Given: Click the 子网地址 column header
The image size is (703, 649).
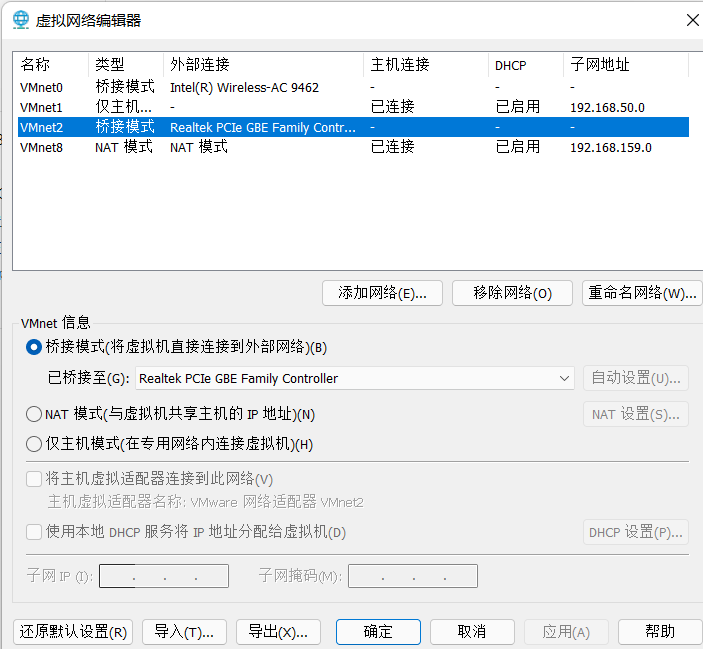Looking at the screenshot, I should [x=626, y=65].
